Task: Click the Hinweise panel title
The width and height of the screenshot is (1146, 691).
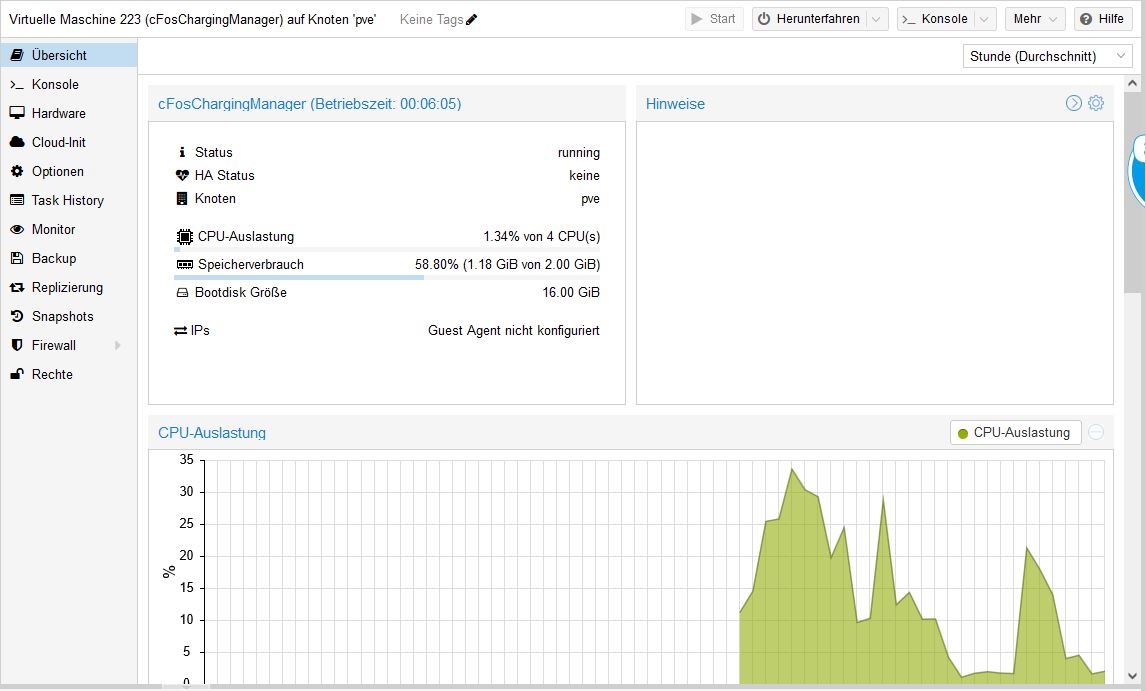Action: tap(675, 104)
